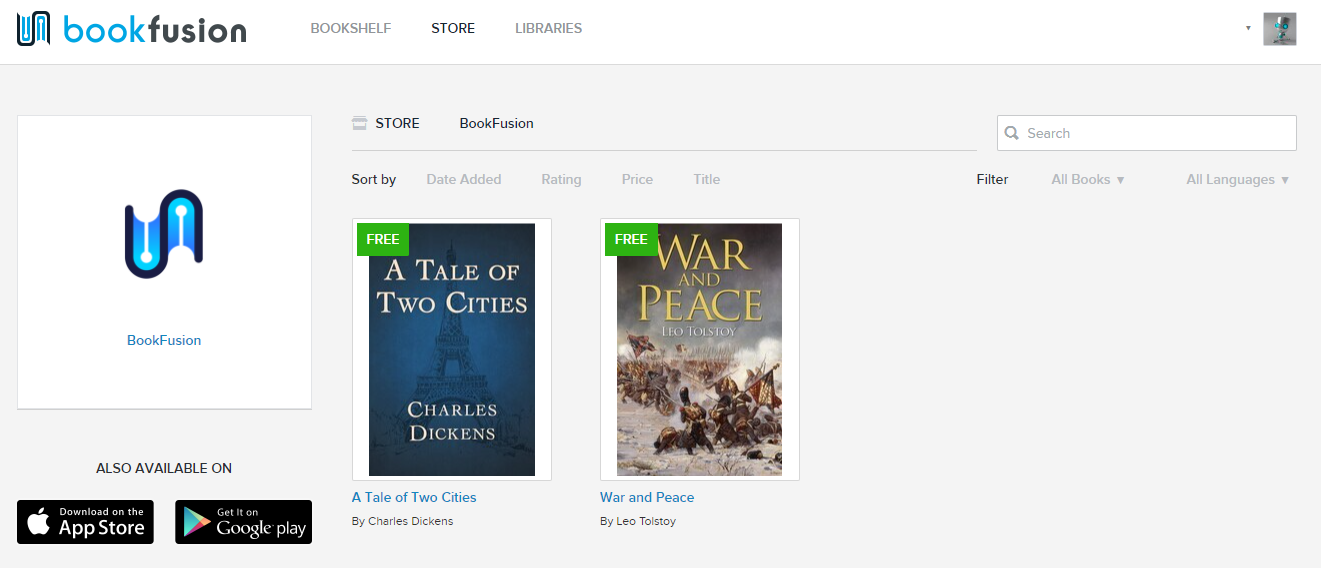Open the user avatar in top right
The width and height of the screenshot is (1321, 568).
click(x=1280, y=29)
